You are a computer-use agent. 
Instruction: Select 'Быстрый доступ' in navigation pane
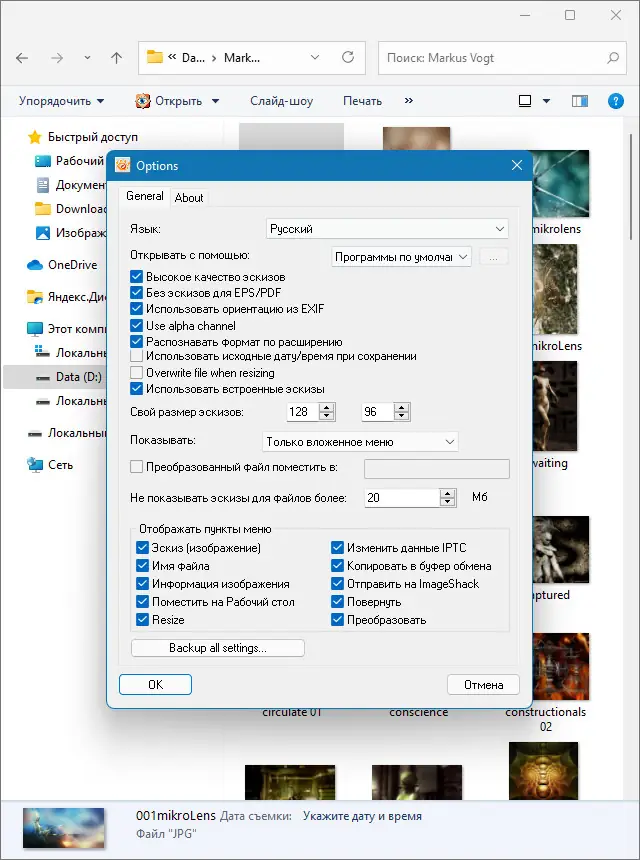(82, 137)
